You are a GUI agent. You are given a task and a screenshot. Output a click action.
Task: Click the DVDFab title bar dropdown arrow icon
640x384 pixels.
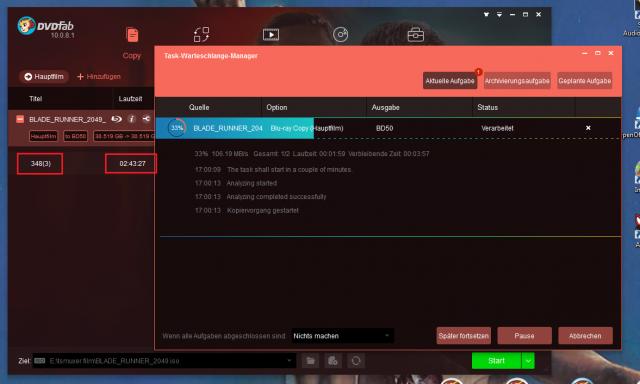coord(499,14)
